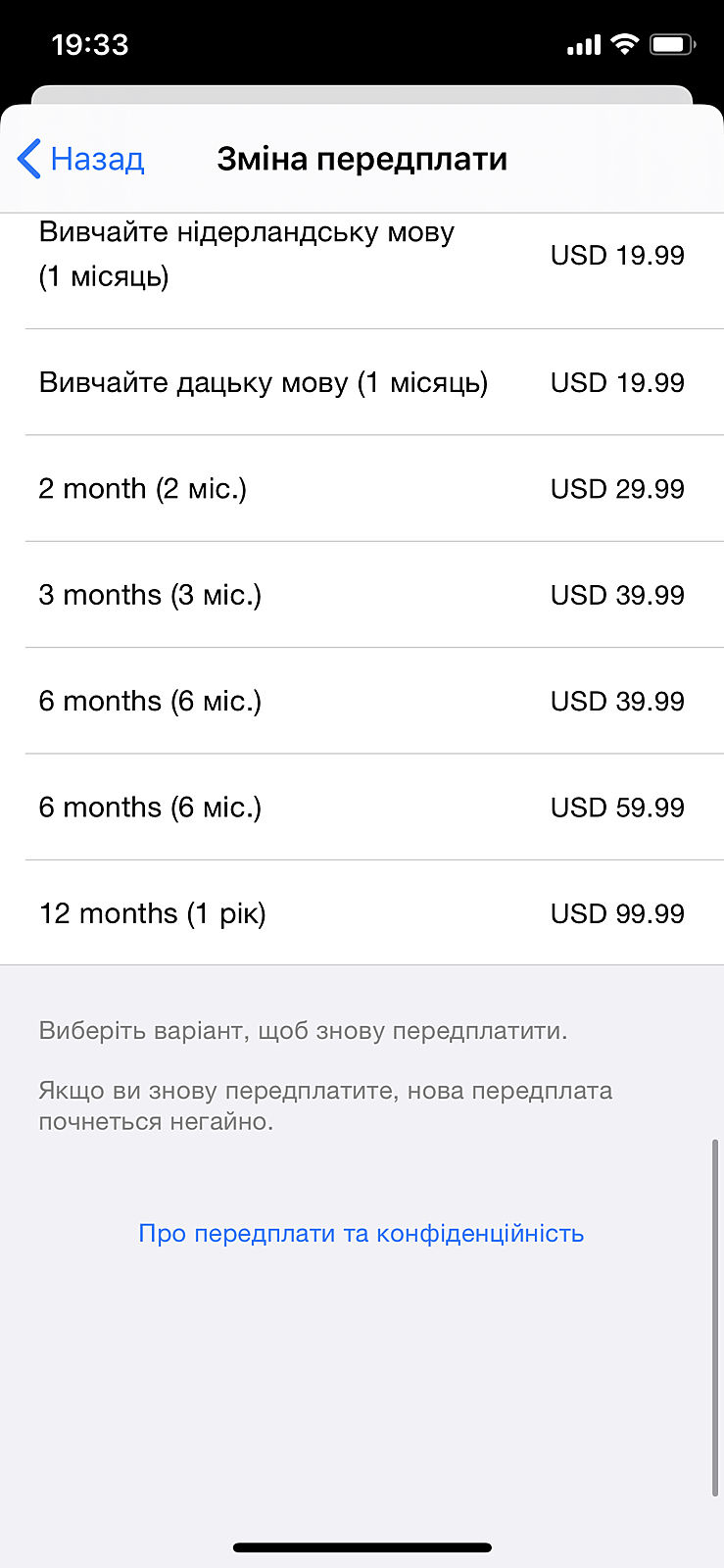Tap the cellular signal bars icon

(x=583, y=45)
